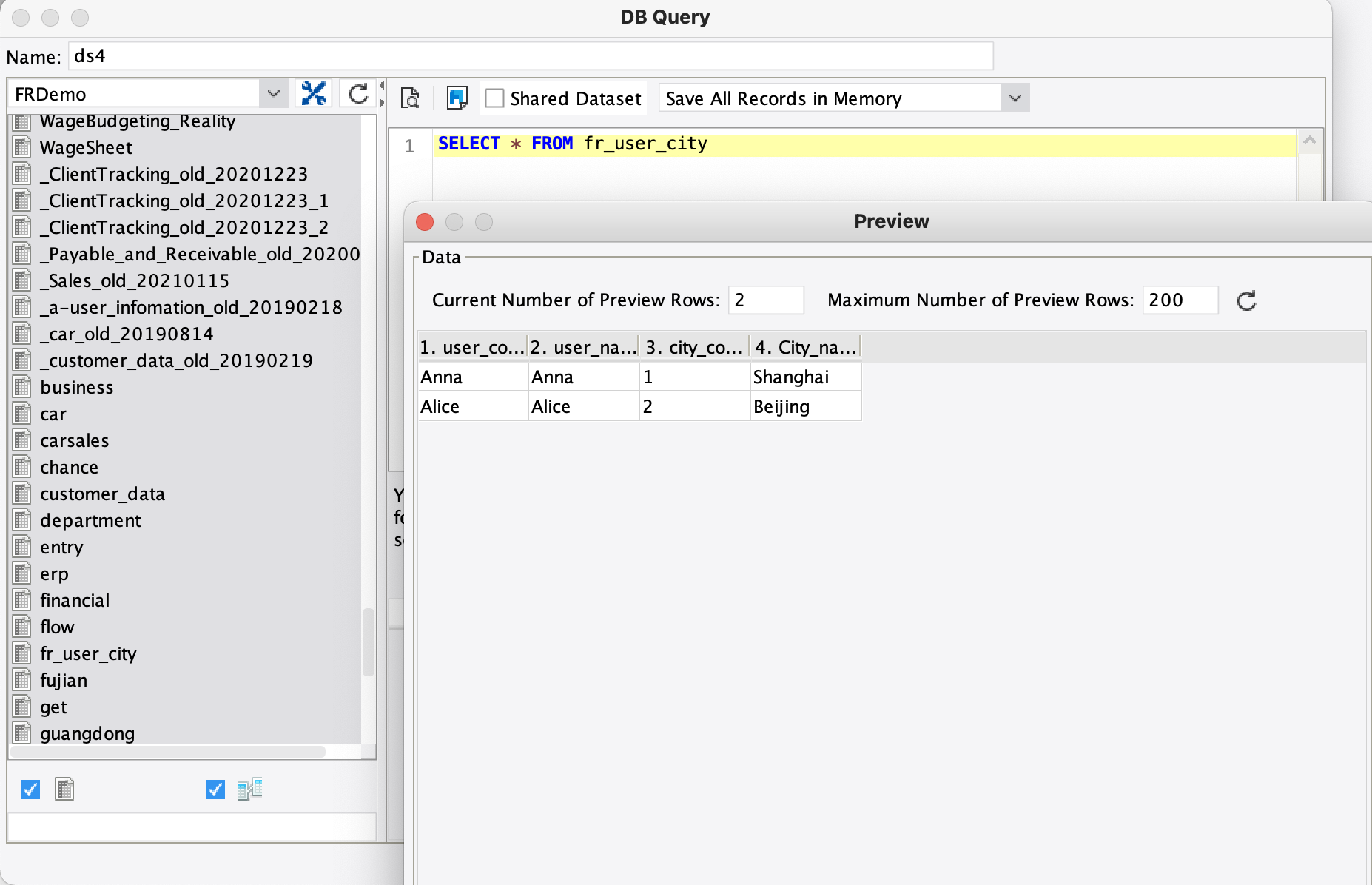Image resolution: width=1372 pixels, height=885 pixels.
Task: Click the table icon next to guangdong
Action: coord(22,733)
